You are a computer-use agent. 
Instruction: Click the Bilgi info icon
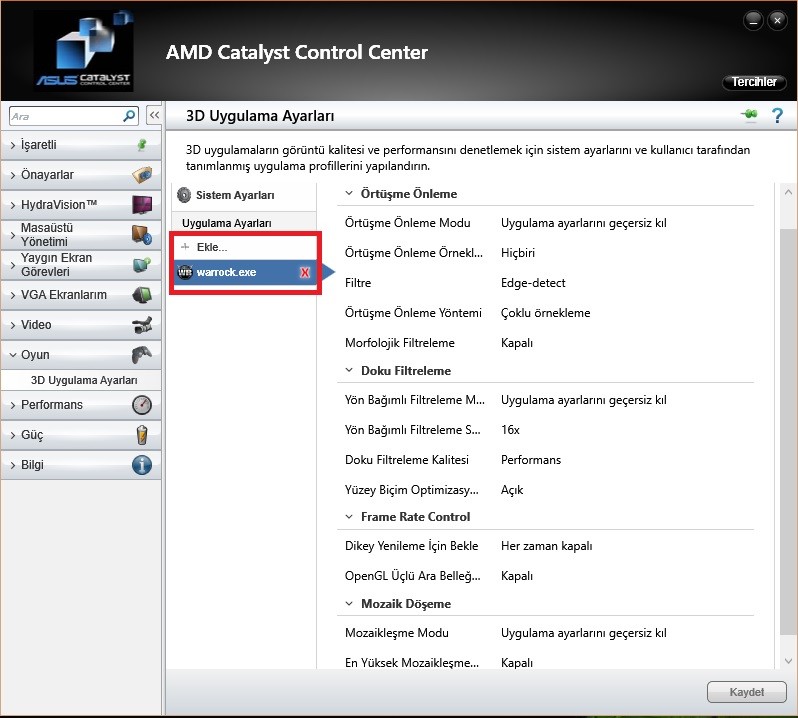[142, 465]
